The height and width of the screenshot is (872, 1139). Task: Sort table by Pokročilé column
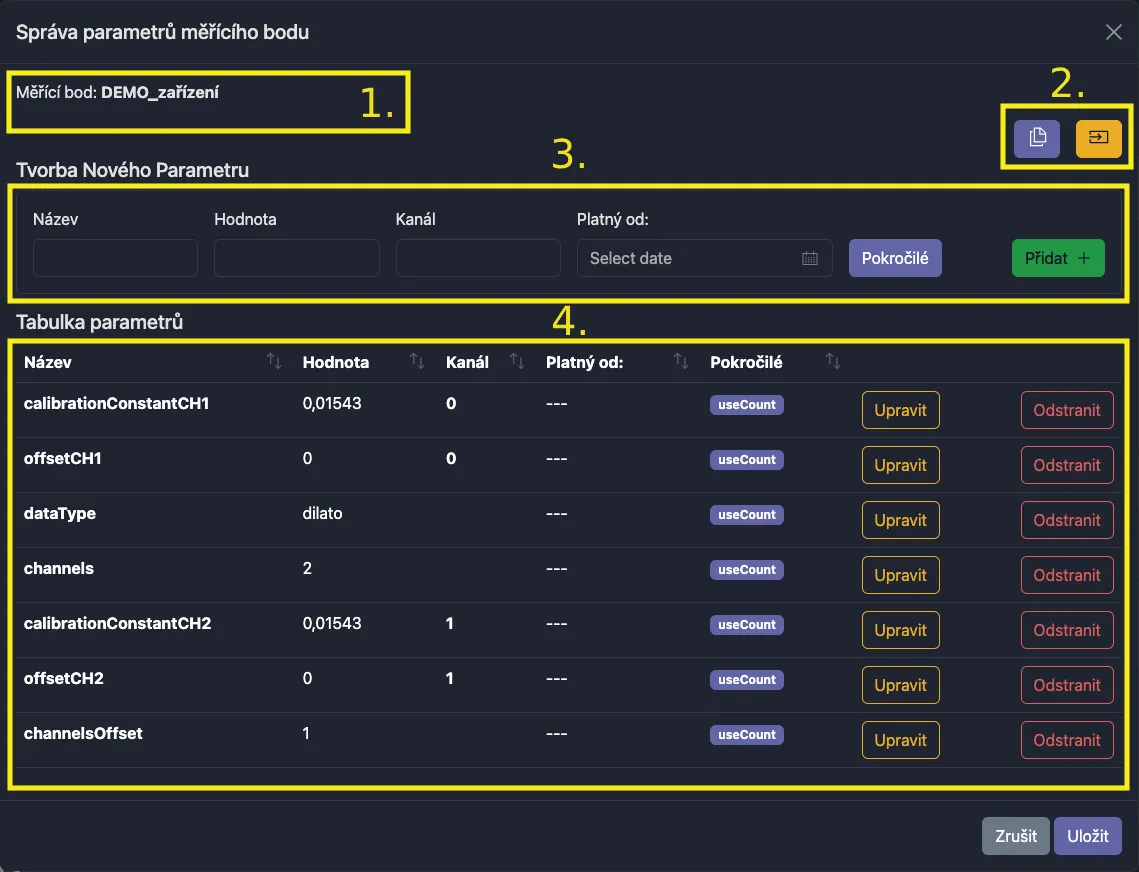(x=832, y=362)
